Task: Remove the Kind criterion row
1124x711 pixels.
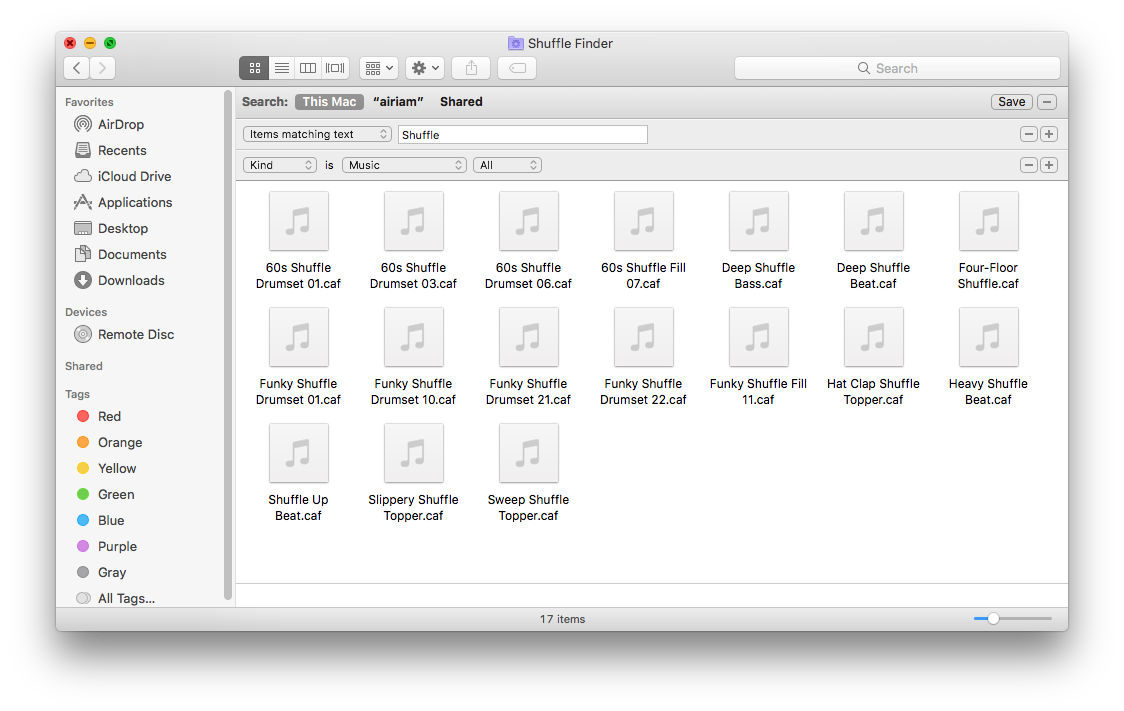Action: [1029, 165]
